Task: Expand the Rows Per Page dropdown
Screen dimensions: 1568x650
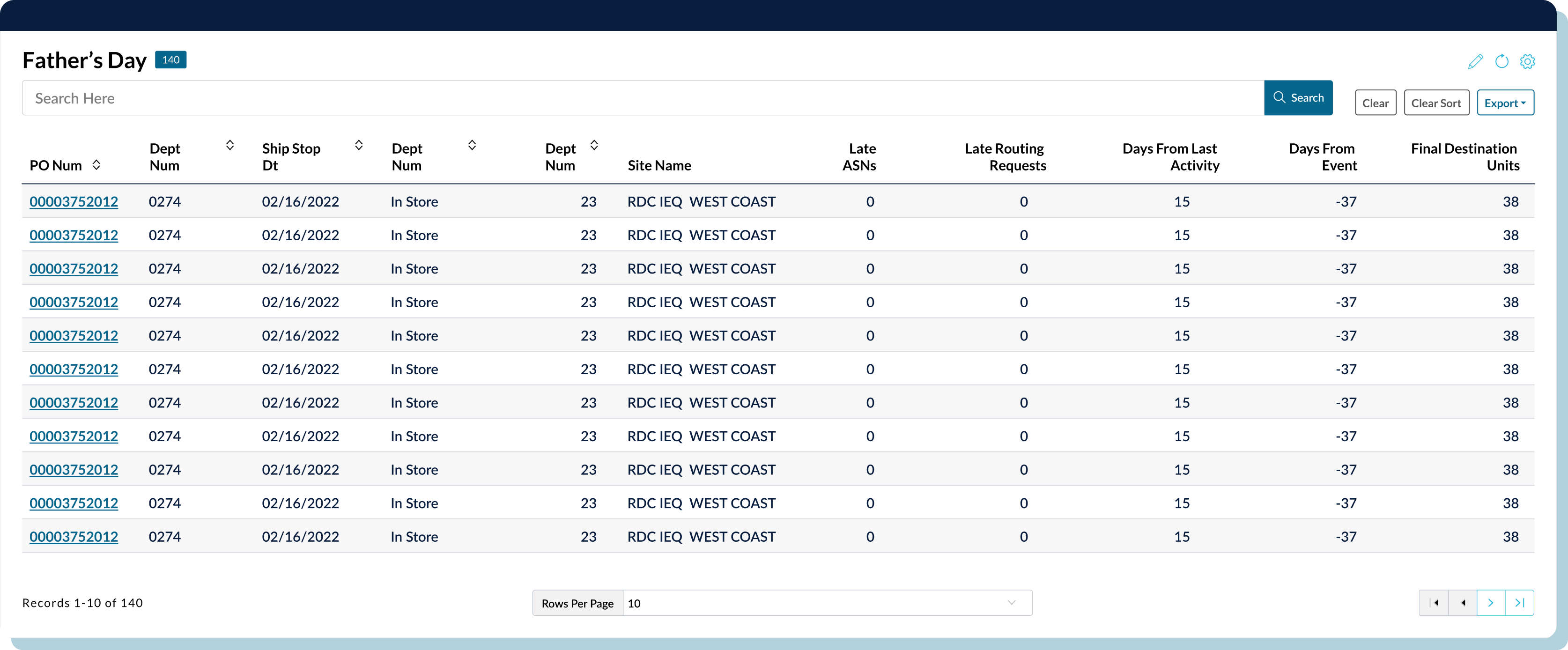Action: [827, 603]
